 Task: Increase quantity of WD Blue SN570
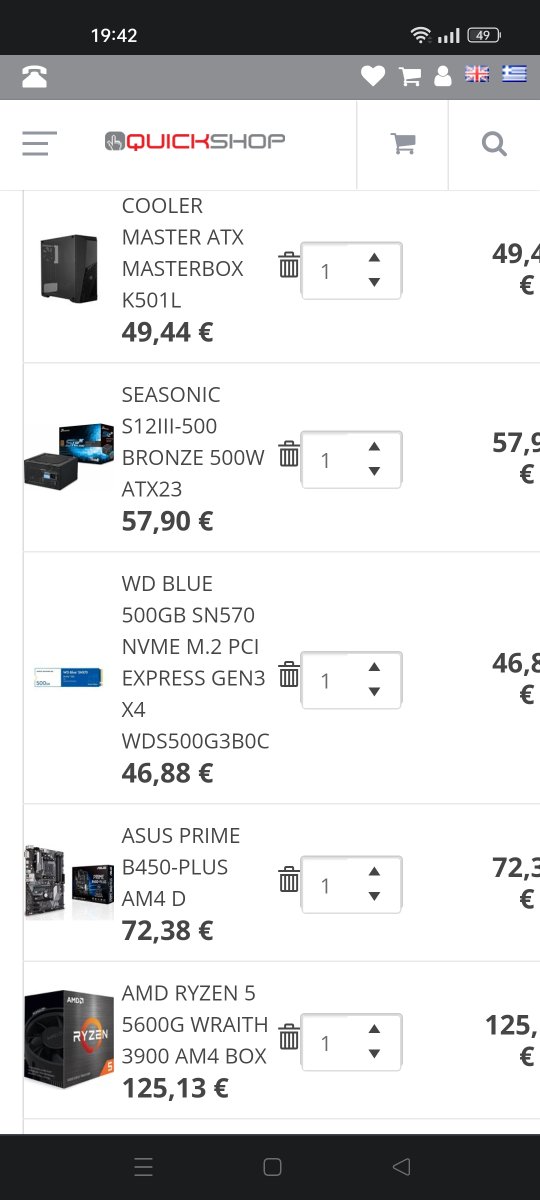pyautogui.click(x=374, y=667)
